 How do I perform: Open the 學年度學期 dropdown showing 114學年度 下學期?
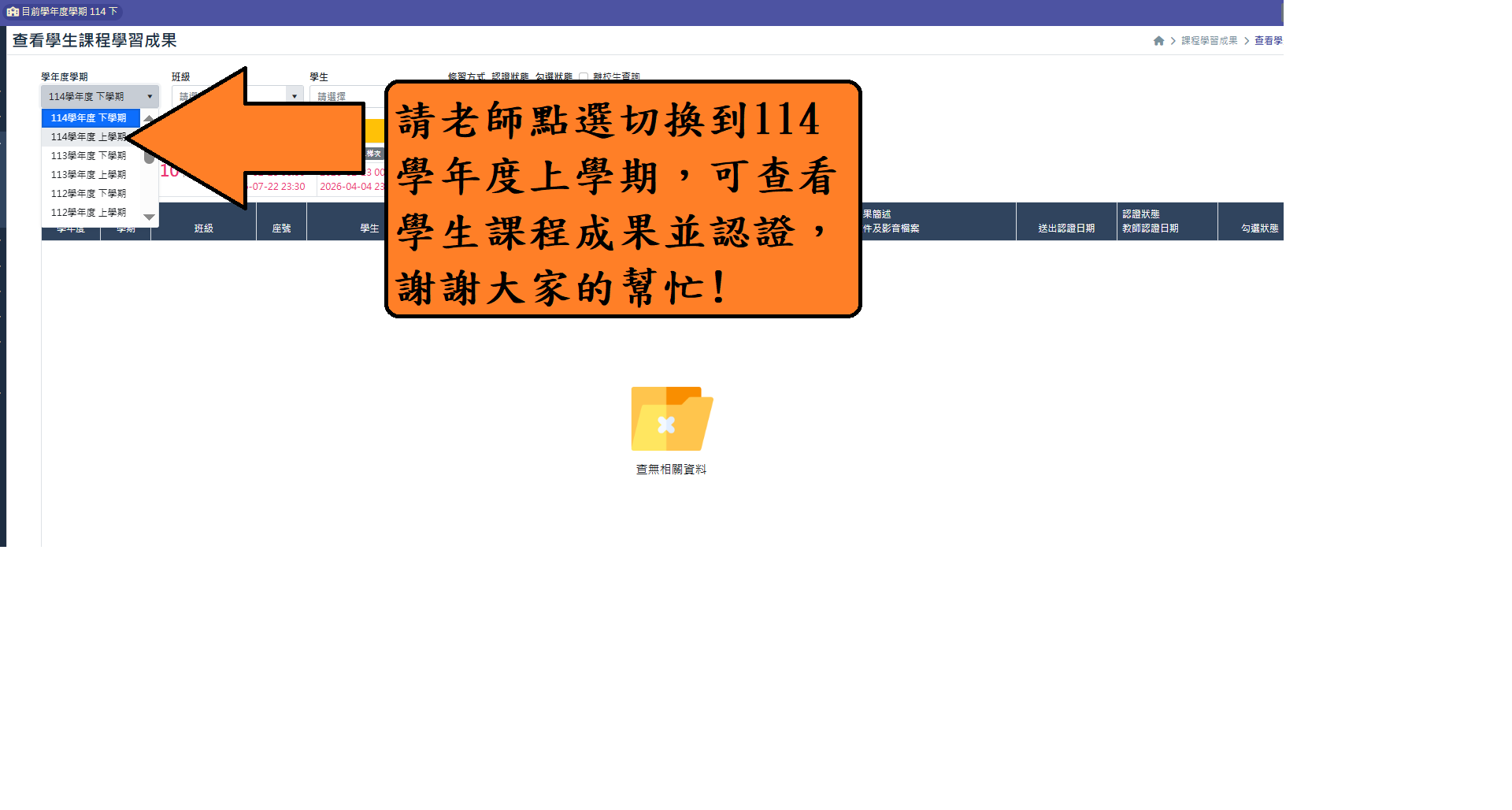point(100,97)
